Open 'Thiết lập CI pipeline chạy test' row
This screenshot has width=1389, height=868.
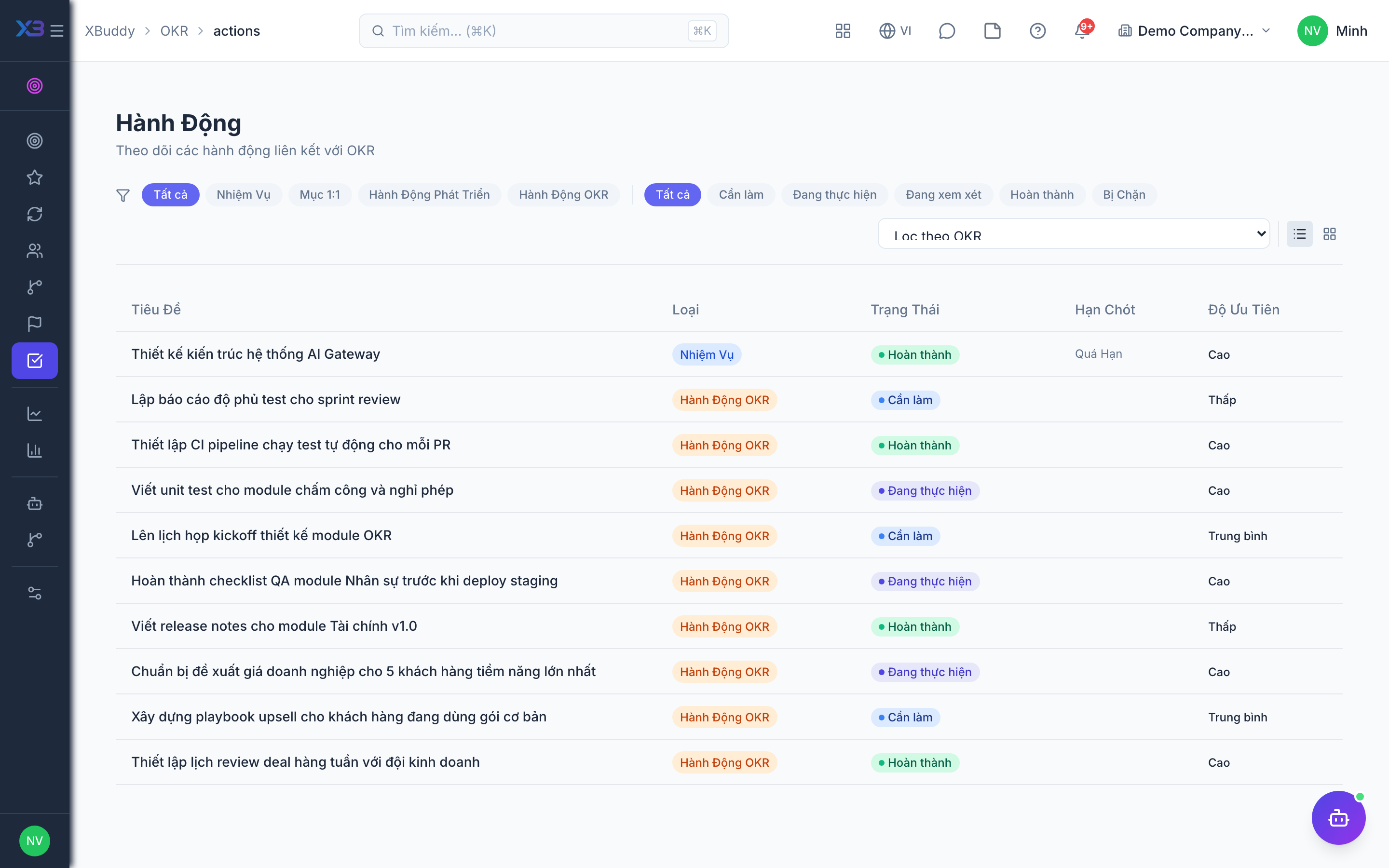tap(729, 445)
